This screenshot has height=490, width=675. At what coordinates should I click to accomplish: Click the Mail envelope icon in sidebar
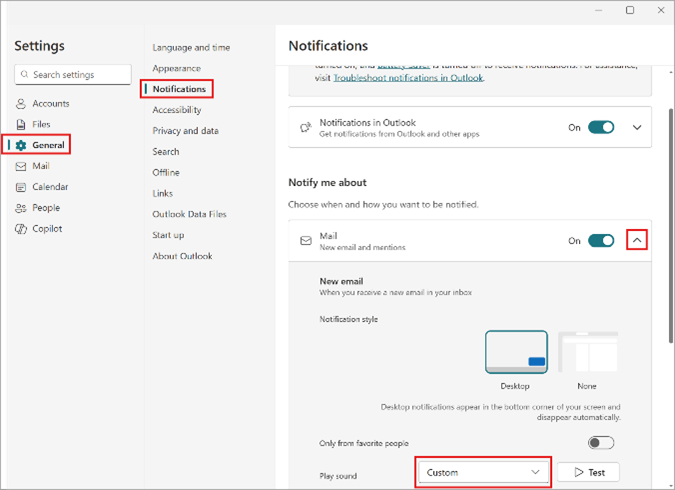click(x=21, y=166)
